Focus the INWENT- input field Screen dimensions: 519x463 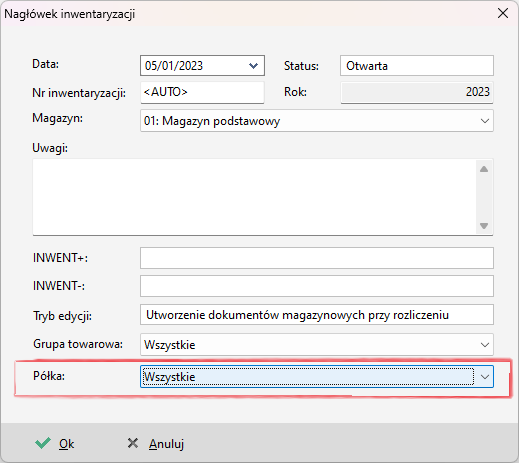[x=317, y=286]
